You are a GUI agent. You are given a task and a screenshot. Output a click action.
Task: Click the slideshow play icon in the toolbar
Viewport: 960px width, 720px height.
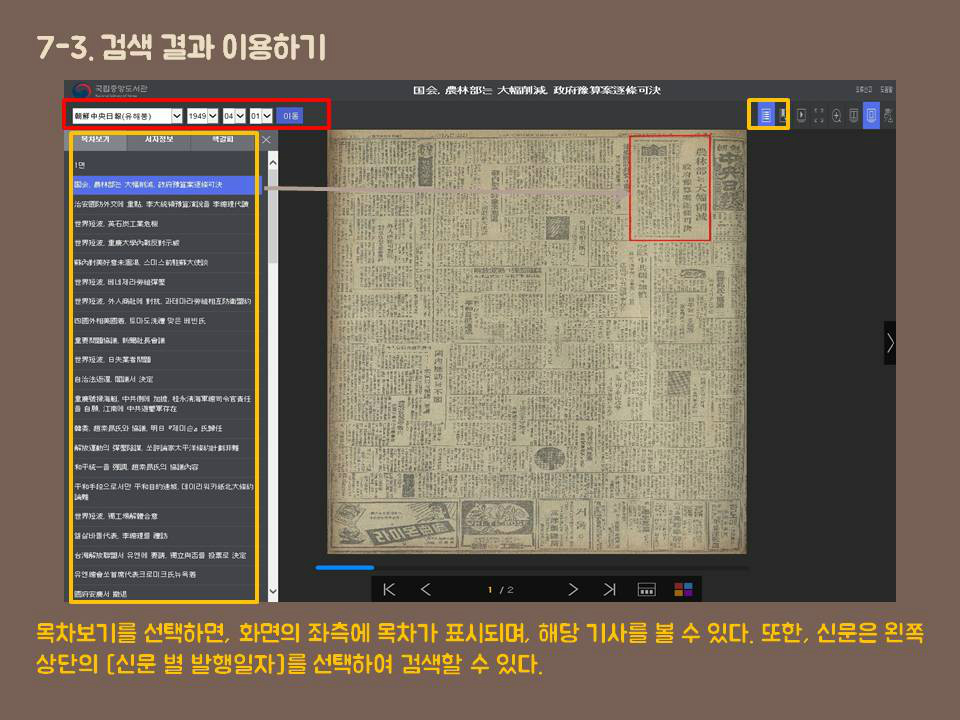click(801, 115)
